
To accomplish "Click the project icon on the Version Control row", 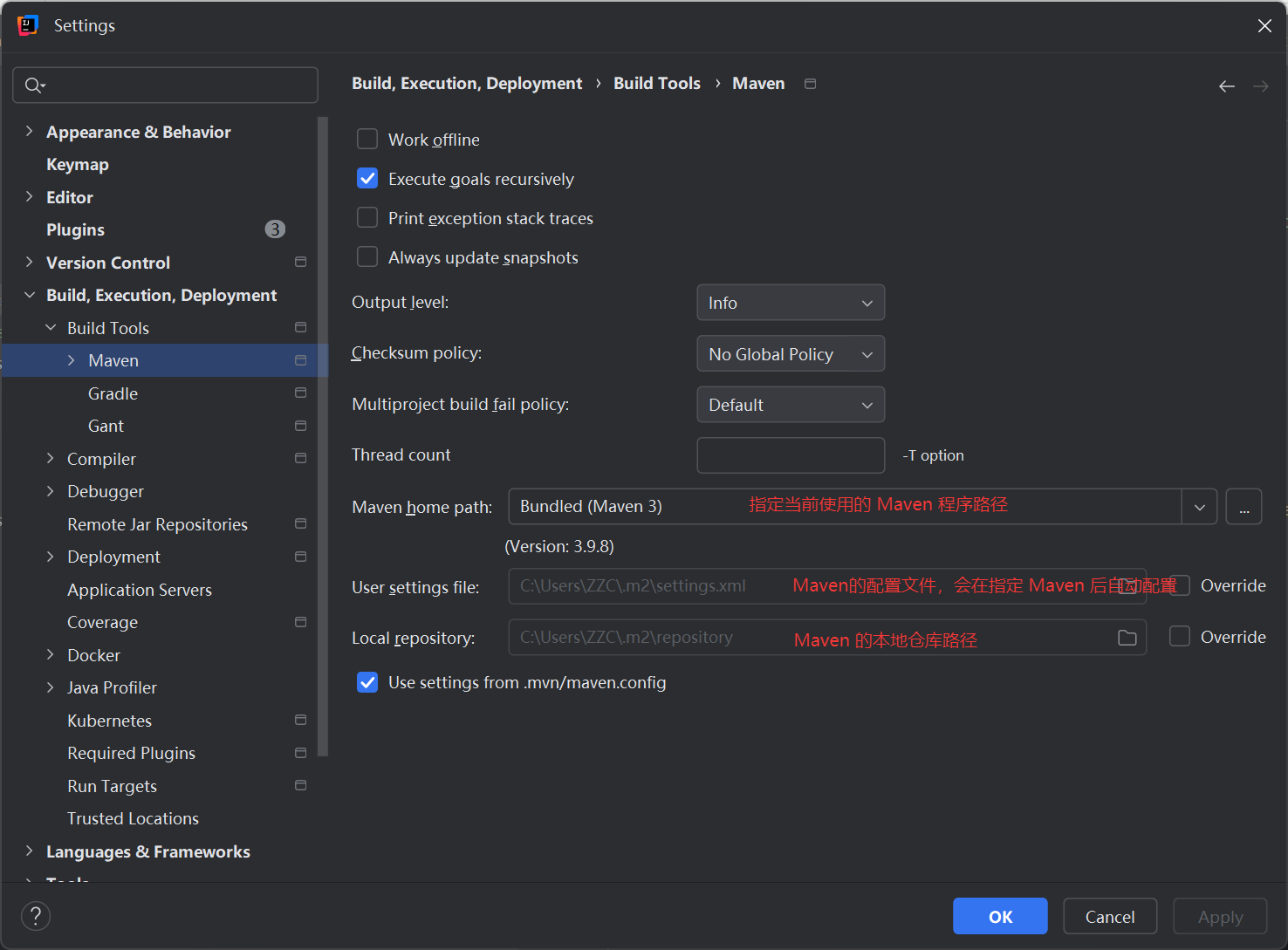I will click(301, 262).
